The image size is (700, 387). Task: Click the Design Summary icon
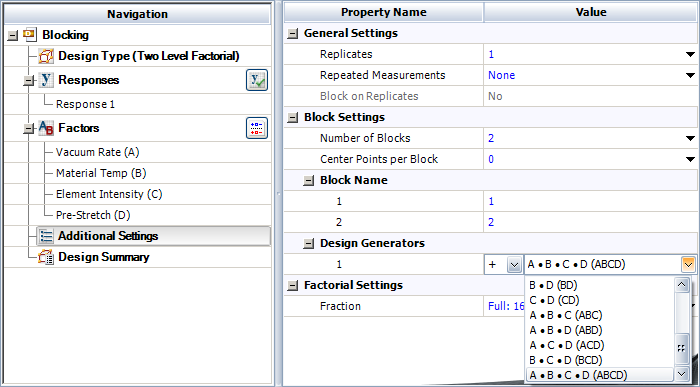coord(46,257)
